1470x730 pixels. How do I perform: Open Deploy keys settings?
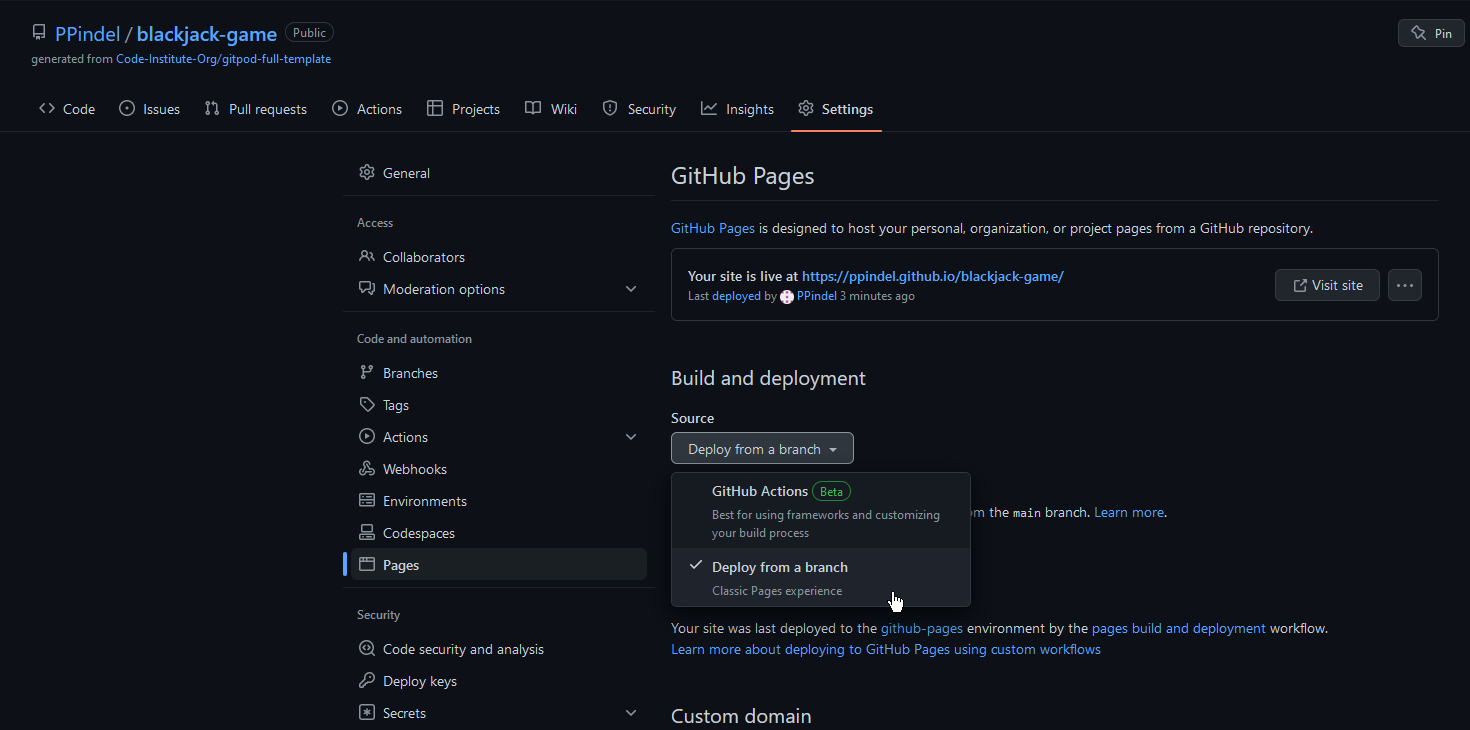418,680
